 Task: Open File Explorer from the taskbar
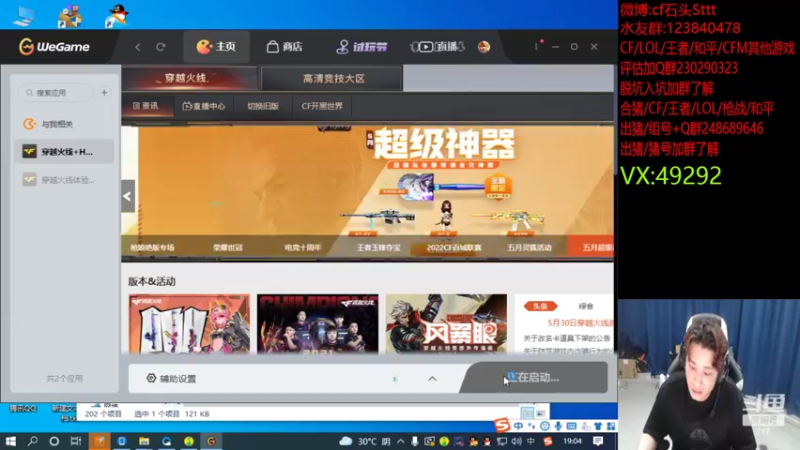(x=144, y=441)
